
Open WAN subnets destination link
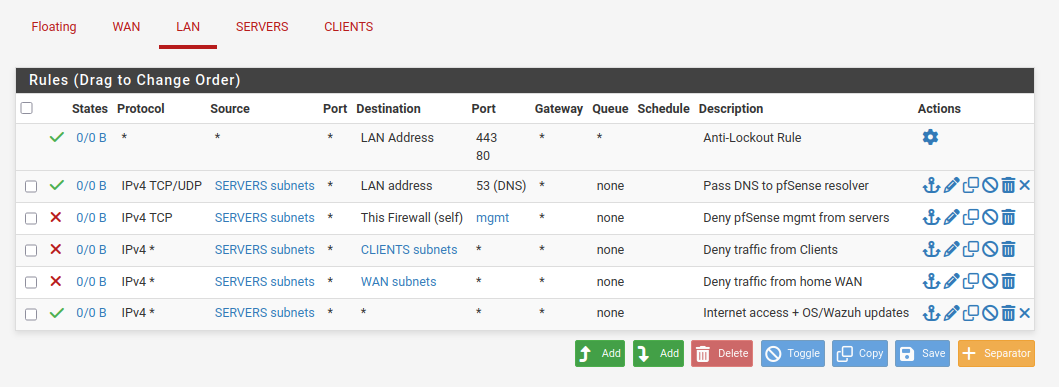coord(398,282)
